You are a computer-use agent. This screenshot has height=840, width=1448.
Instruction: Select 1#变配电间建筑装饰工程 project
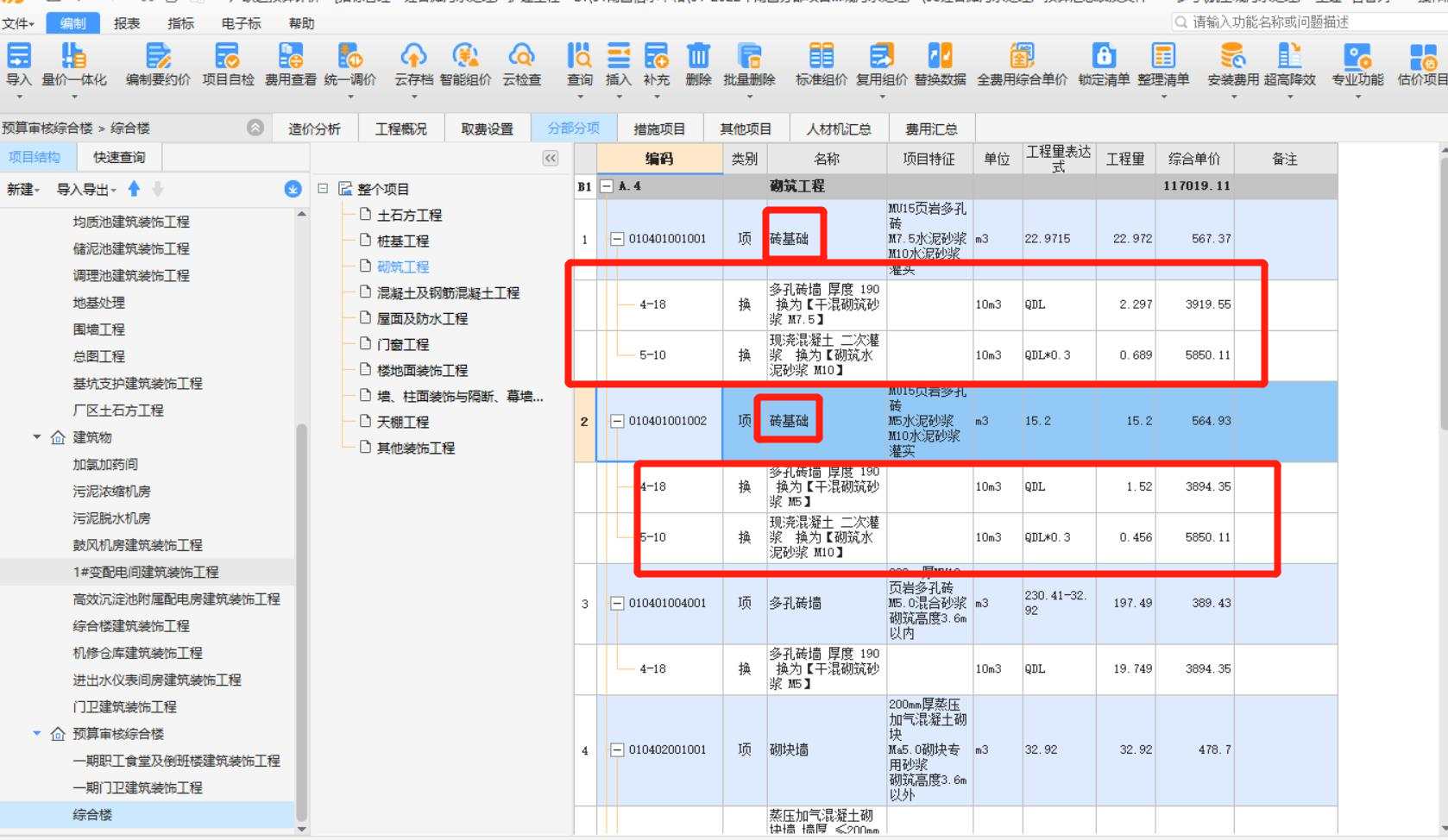[x=146, y=572]
